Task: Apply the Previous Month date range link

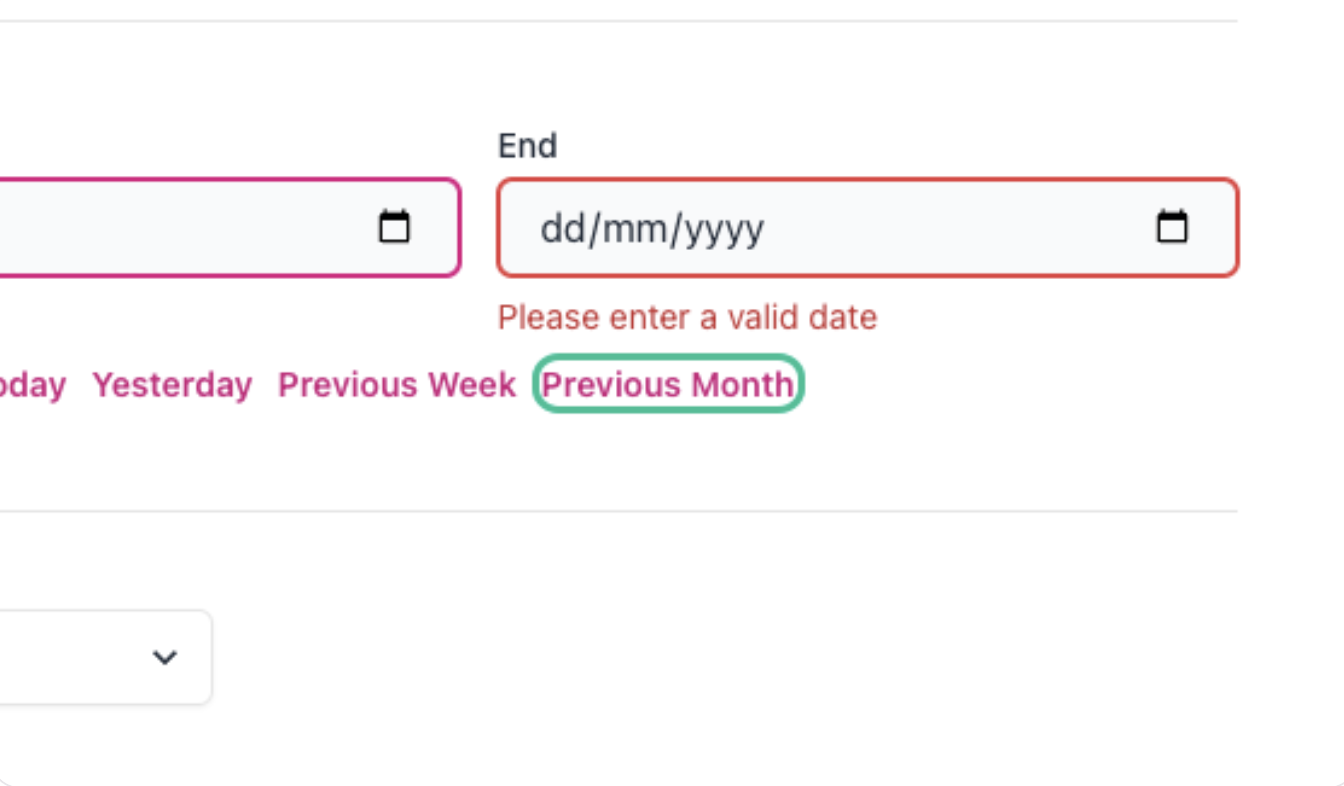Action: (x=668, y=384)
